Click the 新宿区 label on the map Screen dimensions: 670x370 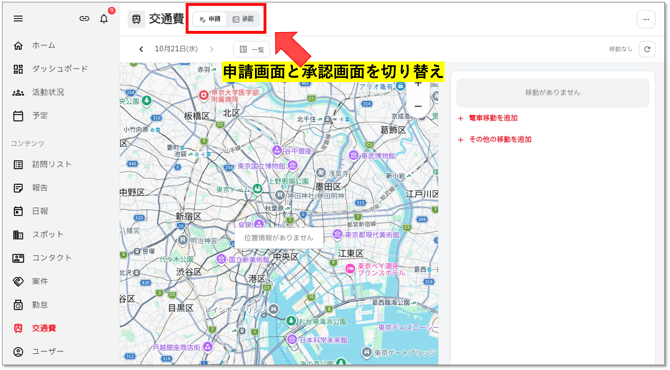coord(188,217)
